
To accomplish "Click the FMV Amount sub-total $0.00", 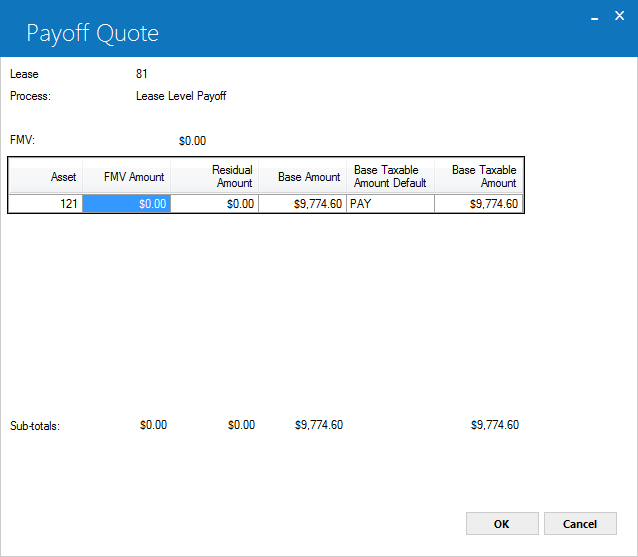I will pos(153,425).
